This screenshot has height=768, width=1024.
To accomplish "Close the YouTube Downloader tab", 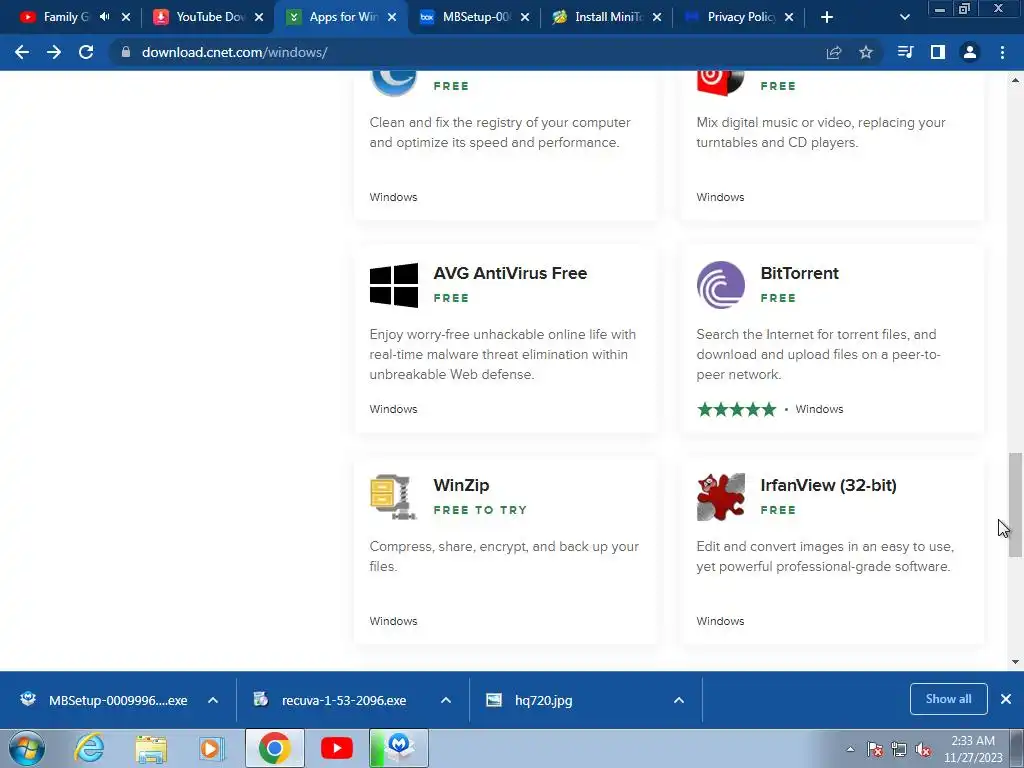I will tap(259, 17).
